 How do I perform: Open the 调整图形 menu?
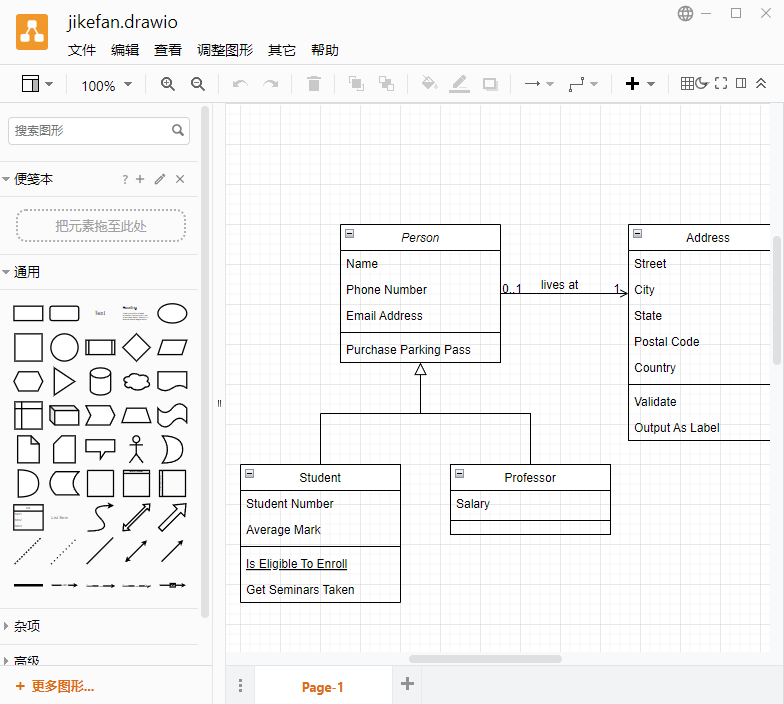pyautogui.click(x=225, y=50)
